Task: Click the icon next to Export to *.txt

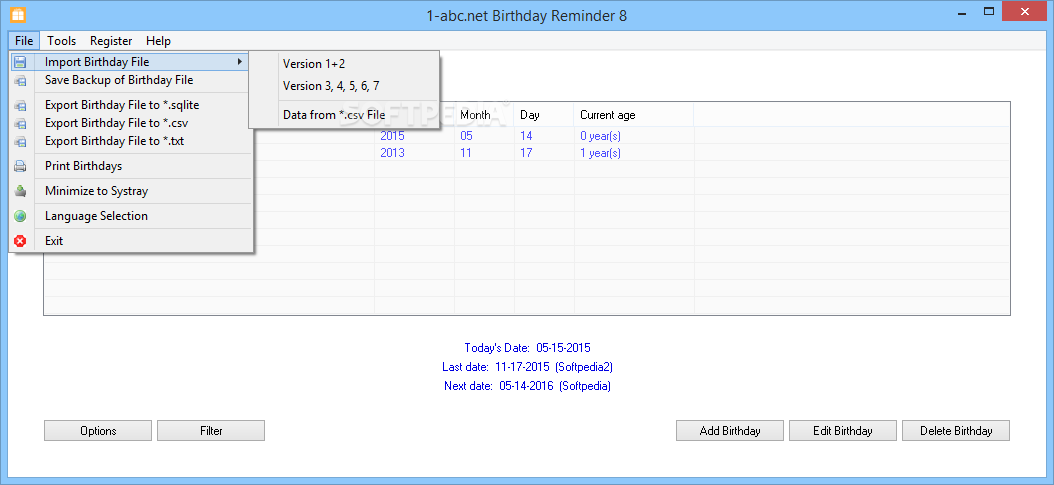Action: [20, 142]
